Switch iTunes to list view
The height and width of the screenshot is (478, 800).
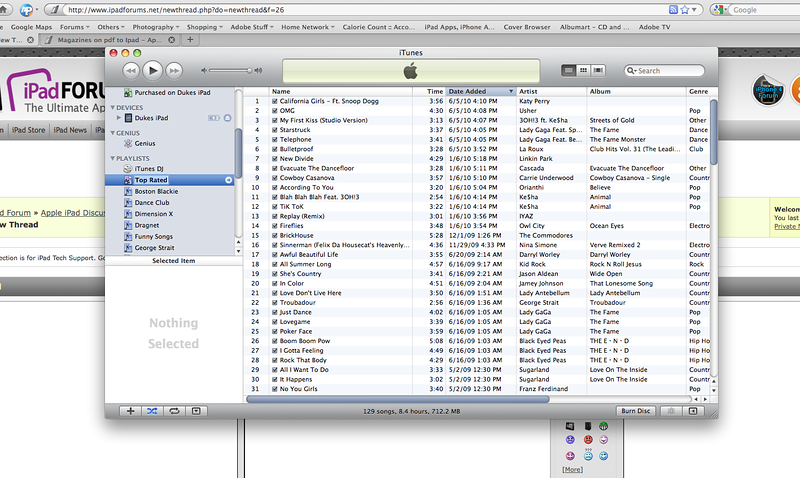coord(568,70)
